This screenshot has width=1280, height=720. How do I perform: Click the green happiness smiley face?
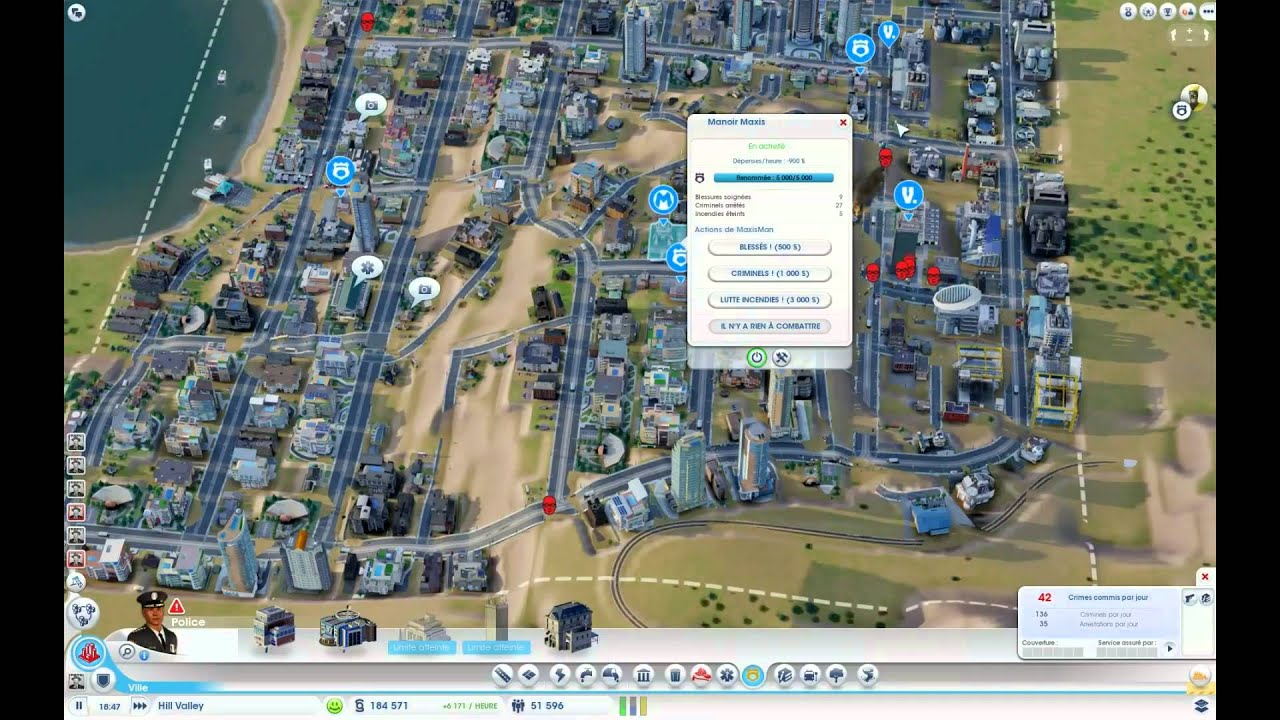(335, 706)
